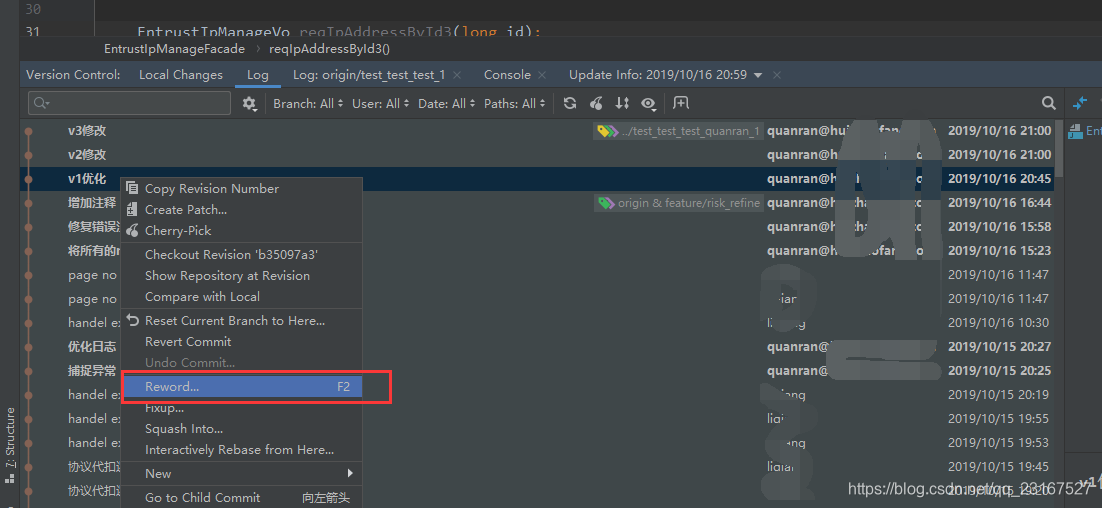Open the Log: origin/test_test_test_1 tab
Screen dimensions: 1102x508
coord(369,74)
